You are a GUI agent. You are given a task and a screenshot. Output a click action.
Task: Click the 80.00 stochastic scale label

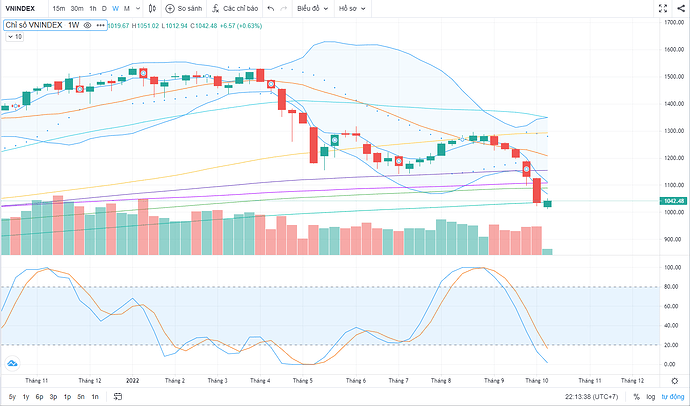(x=669, y=287)
